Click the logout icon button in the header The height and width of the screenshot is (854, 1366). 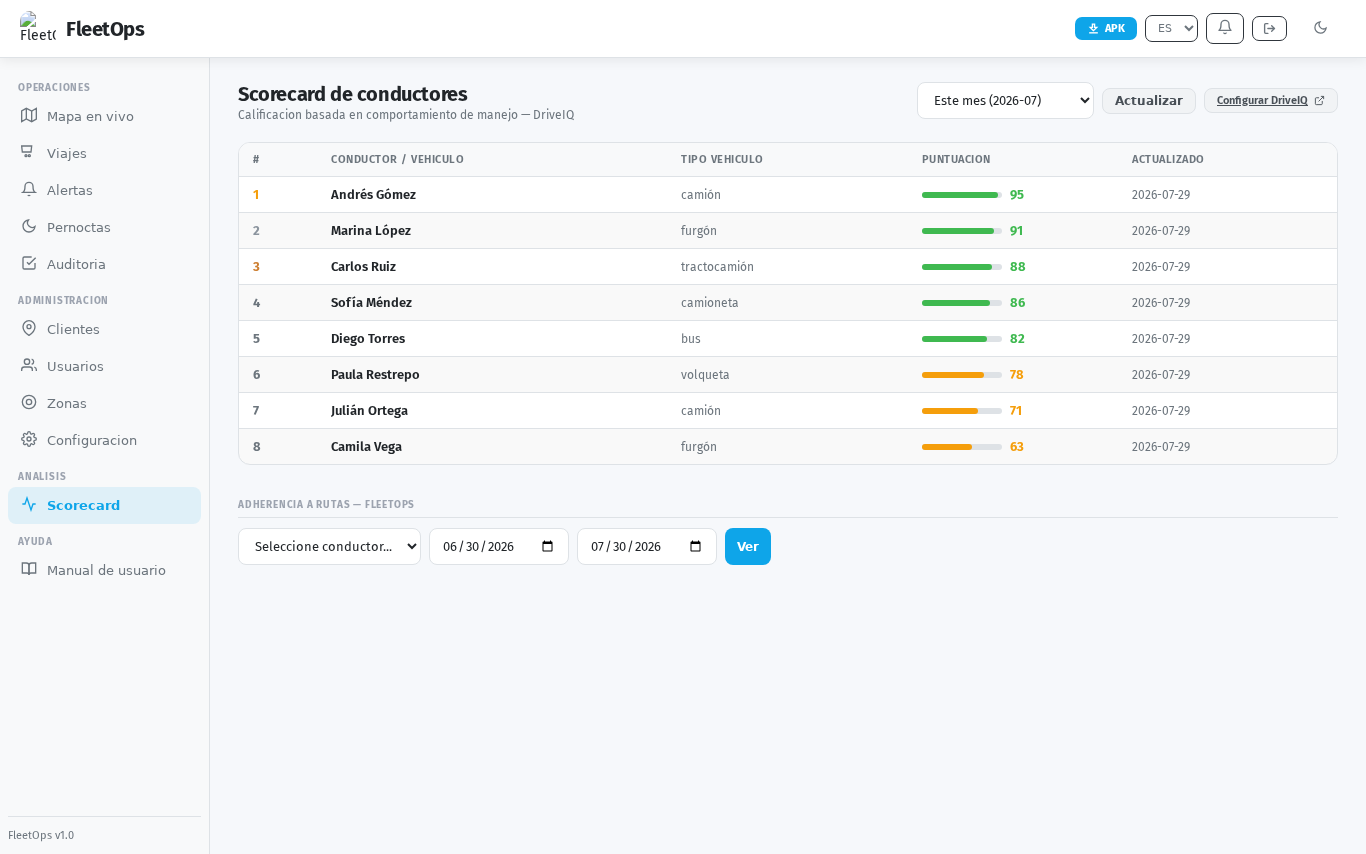1269,28
